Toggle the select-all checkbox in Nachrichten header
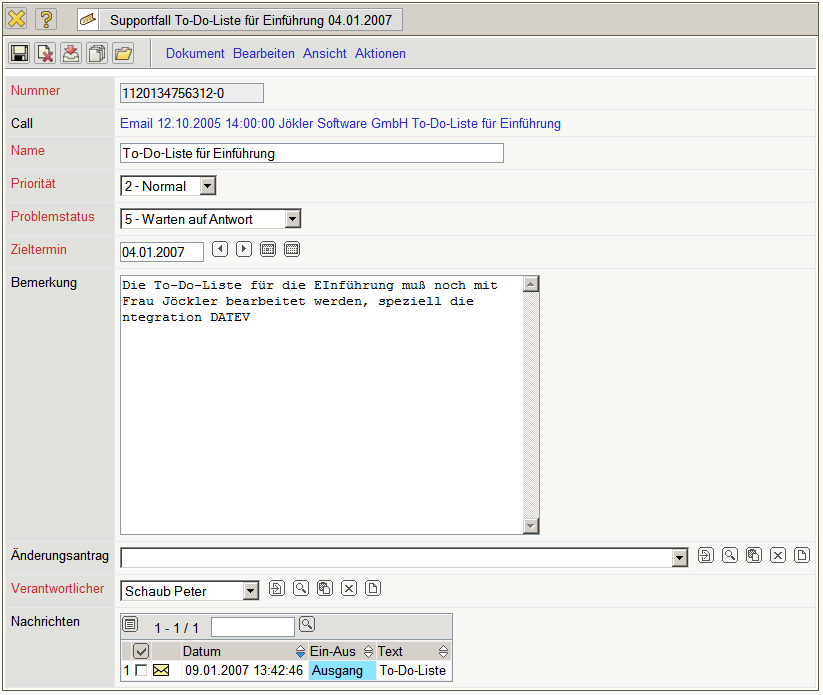 (141, 651)
